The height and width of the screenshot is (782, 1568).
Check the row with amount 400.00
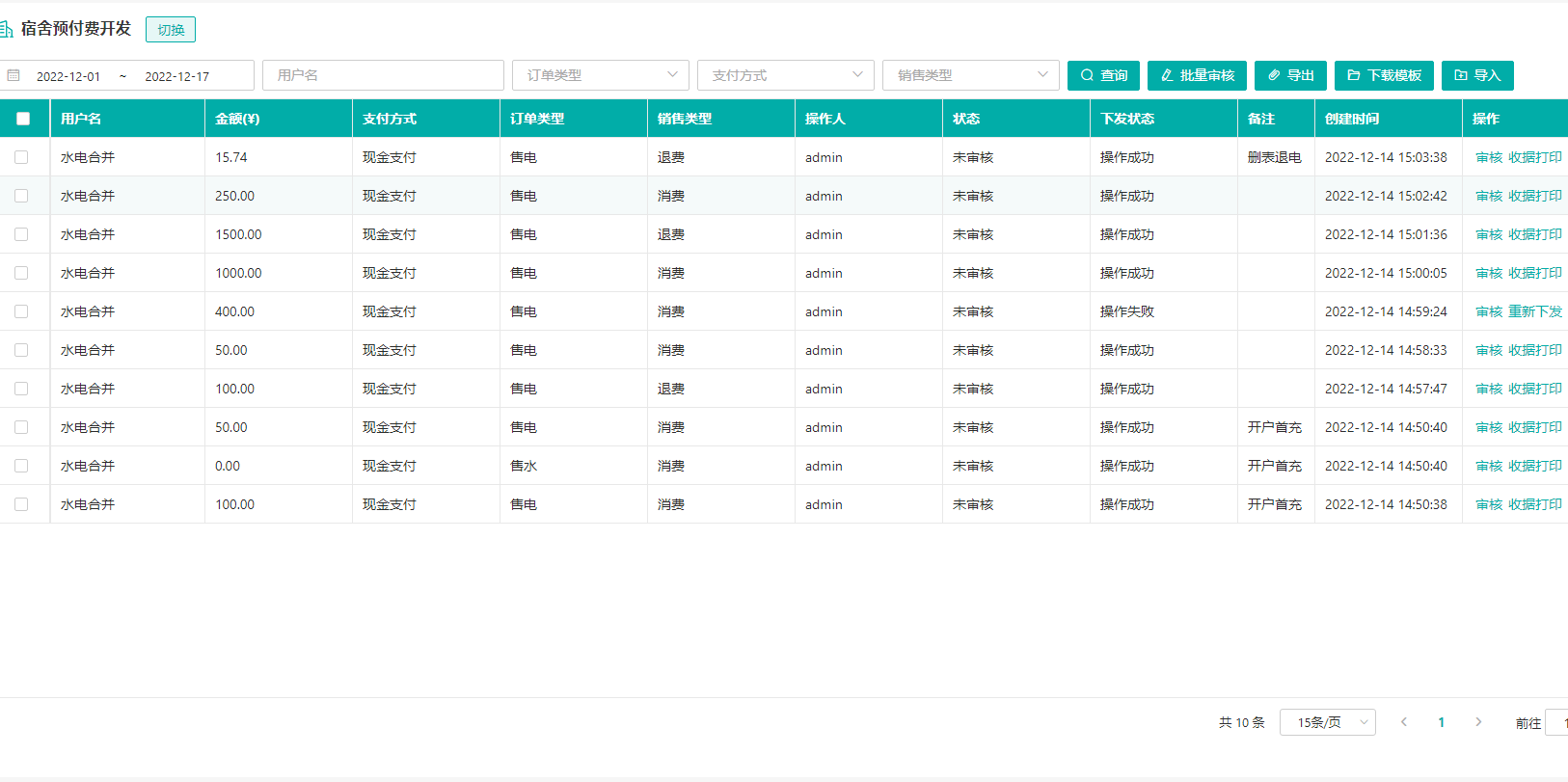point(21,311)
